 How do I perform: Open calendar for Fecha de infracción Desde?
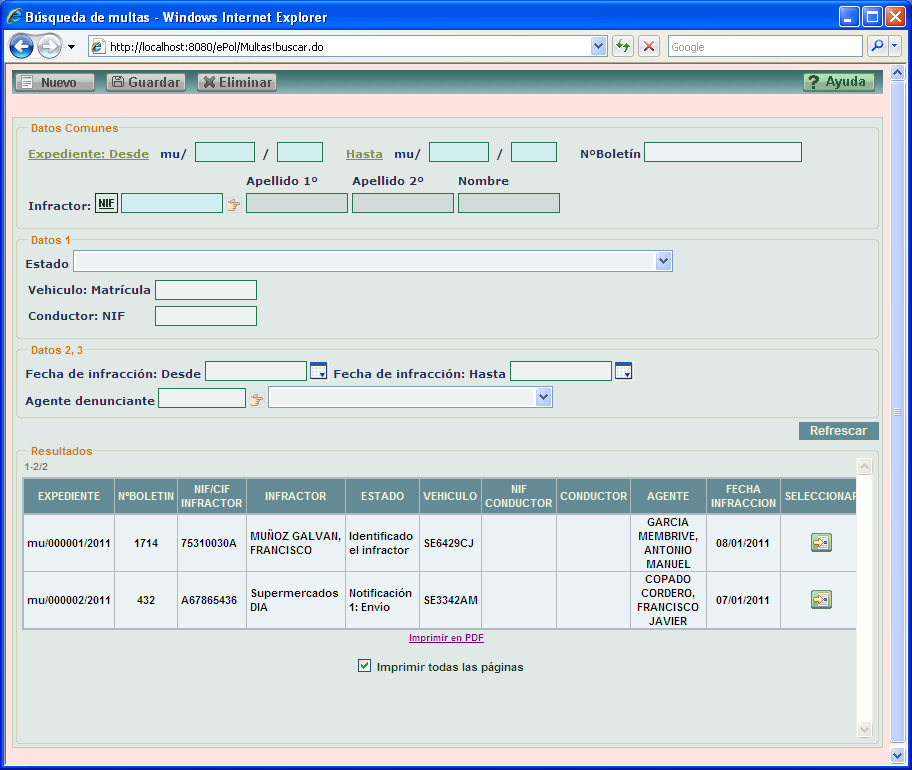pyautogui.click(x=319, y=372)
